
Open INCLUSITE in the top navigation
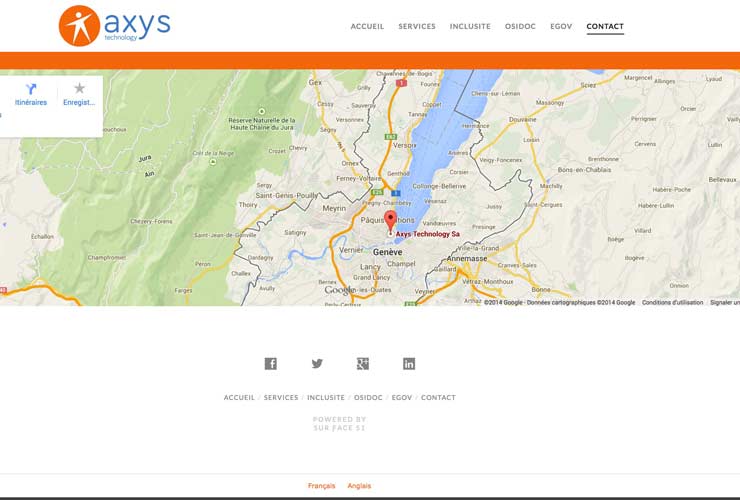pyautogui.click(x=470, y=26)
